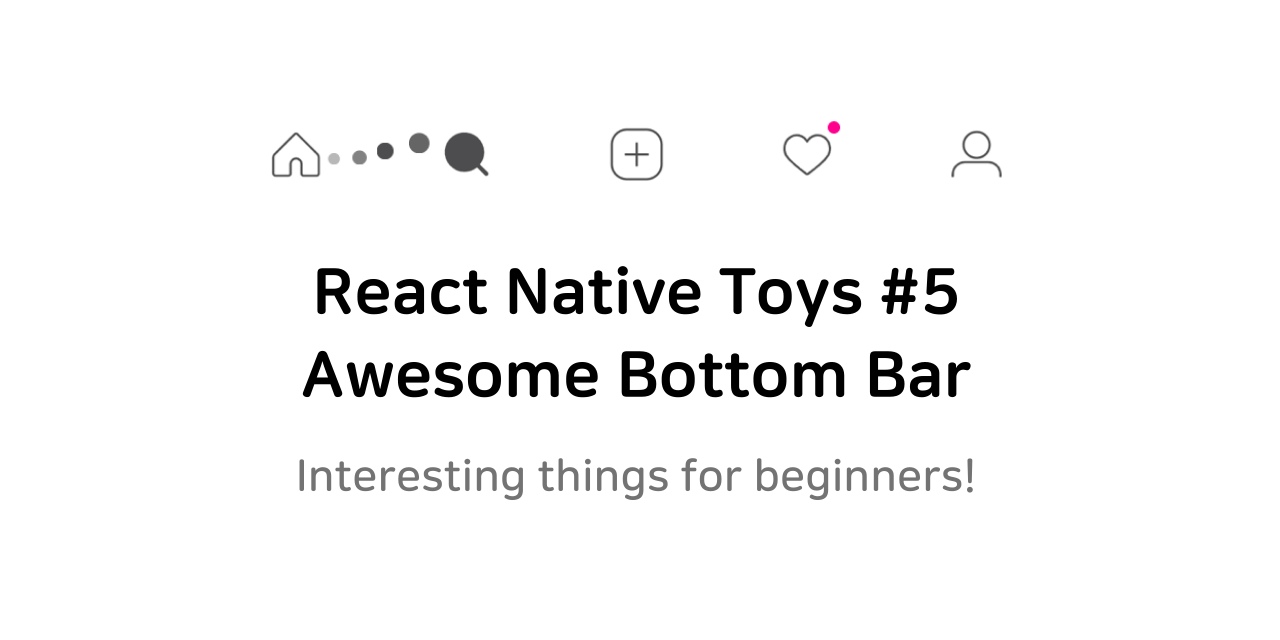Viewport: 1280px width, 640px height.
Task: Click the plus-in-square Add post icon
Action: click(x=637, y=155)
